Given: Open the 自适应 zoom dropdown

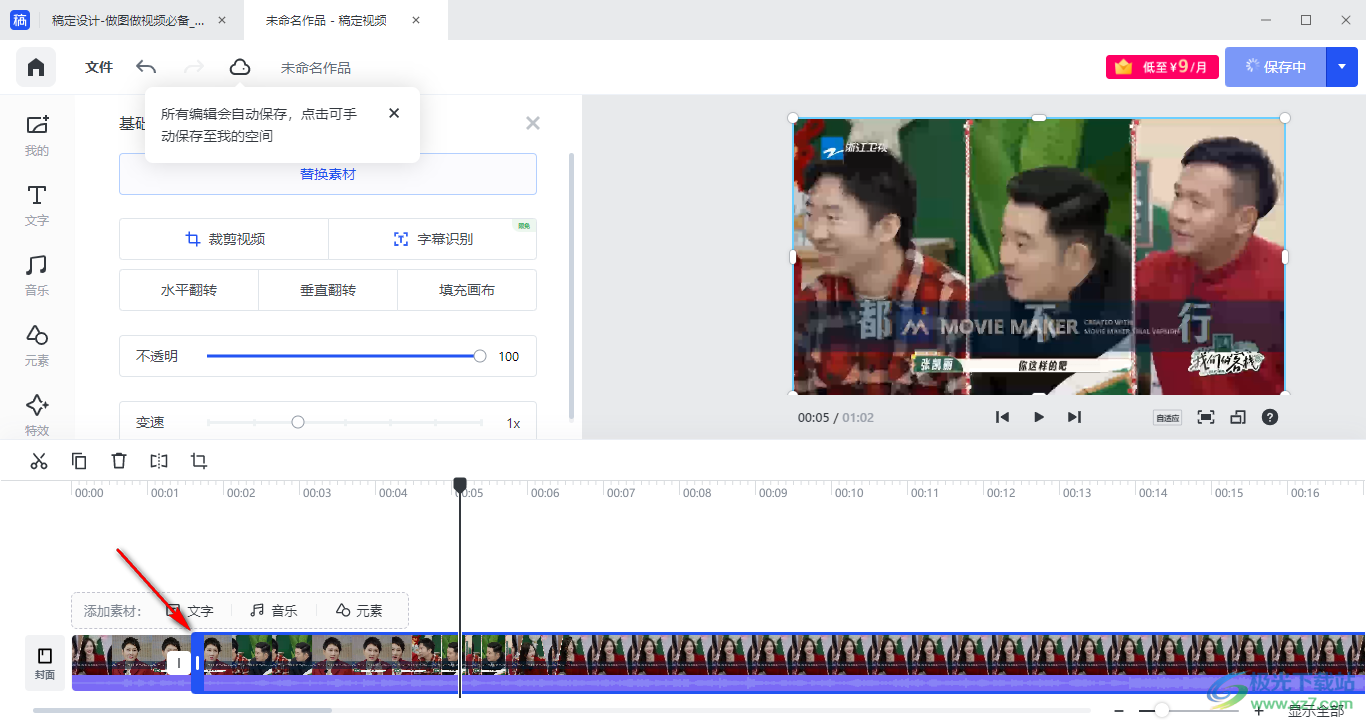Looking at the screenshot, I should pos(1167,417).
